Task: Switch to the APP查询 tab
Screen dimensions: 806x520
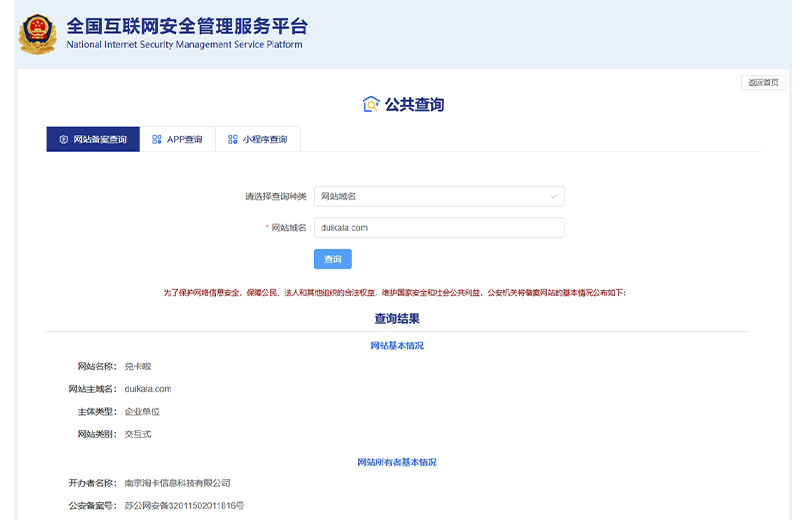Action: click(177, 139)
